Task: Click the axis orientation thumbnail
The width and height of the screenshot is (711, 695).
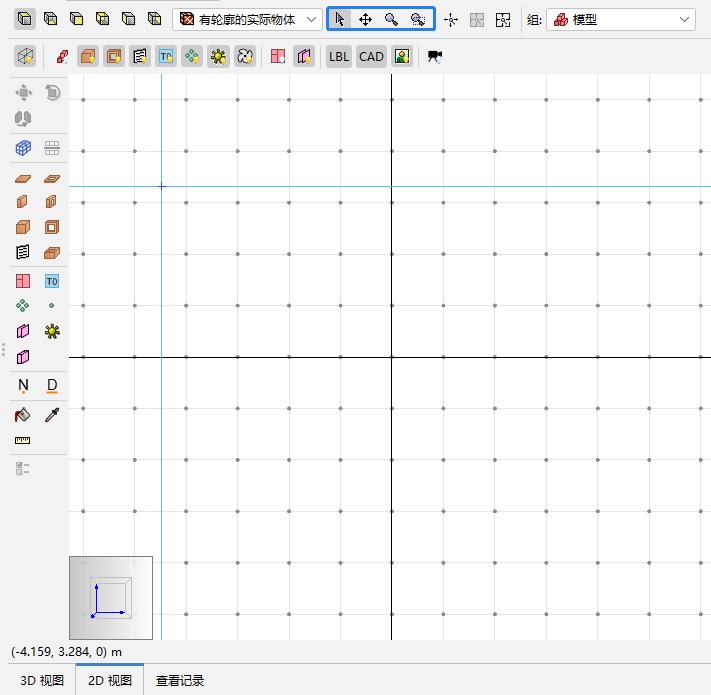Action: pos(110,597)
